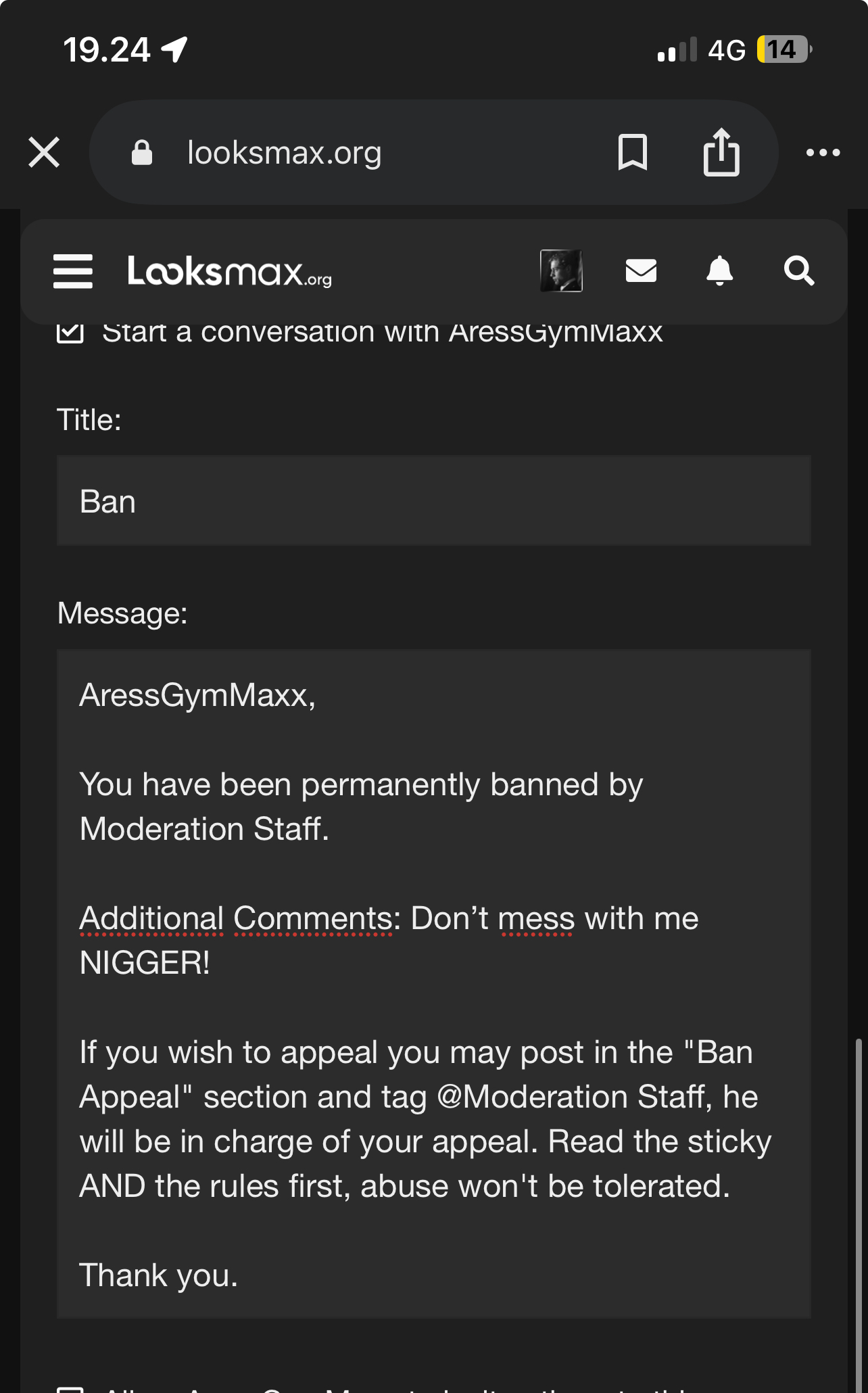This screenshot has width=868, height=1393.
Task: Focus the Title field containing "Ban"
Action: click(x=433, y=501)
